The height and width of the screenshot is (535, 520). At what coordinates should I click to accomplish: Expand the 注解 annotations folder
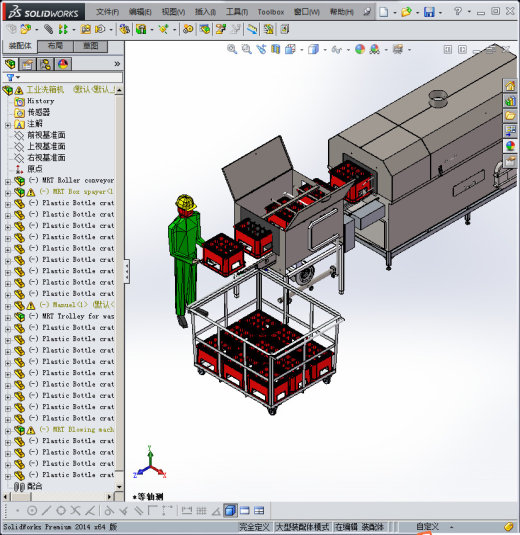pyautogui.click(x=8, y=126)
